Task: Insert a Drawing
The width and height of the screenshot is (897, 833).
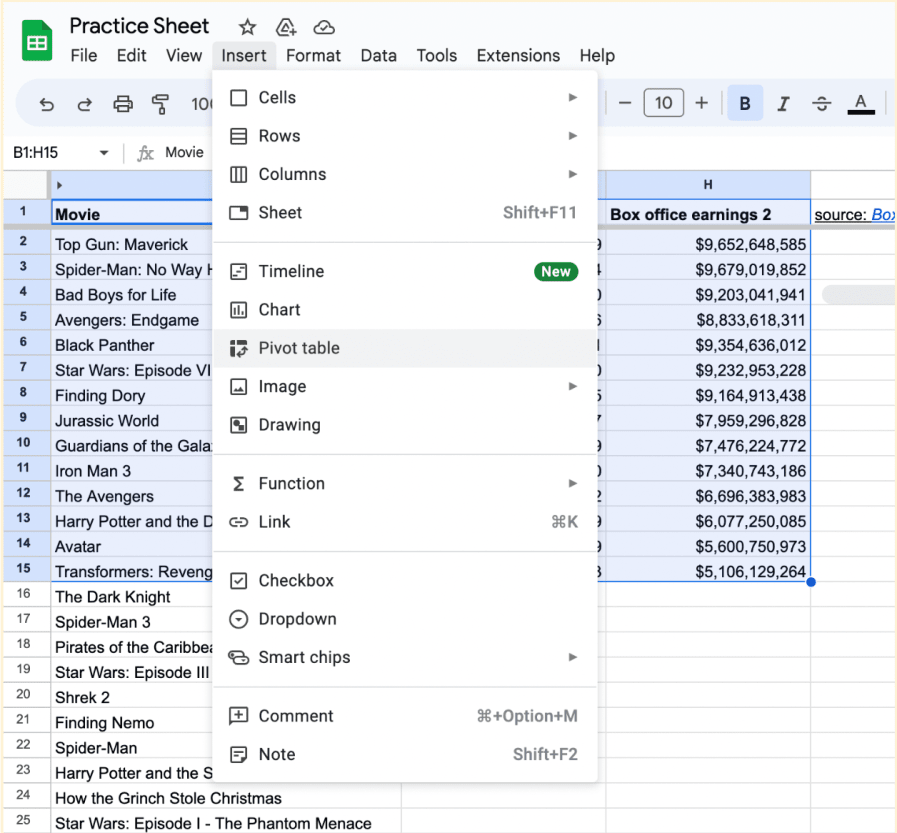Action: click(405, 425)
